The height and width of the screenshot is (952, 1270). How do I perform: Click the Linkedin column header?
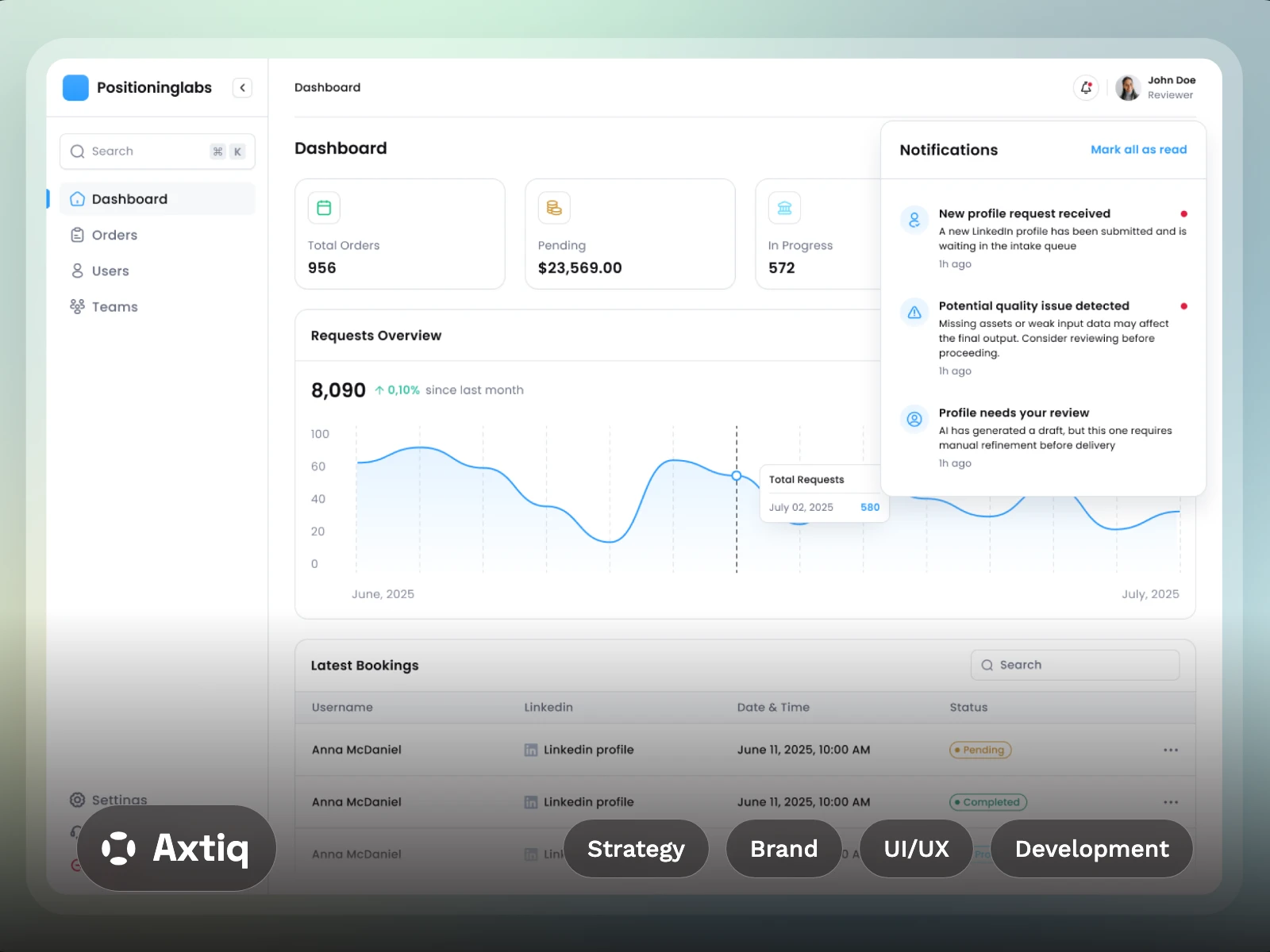(x=548, y=707)
